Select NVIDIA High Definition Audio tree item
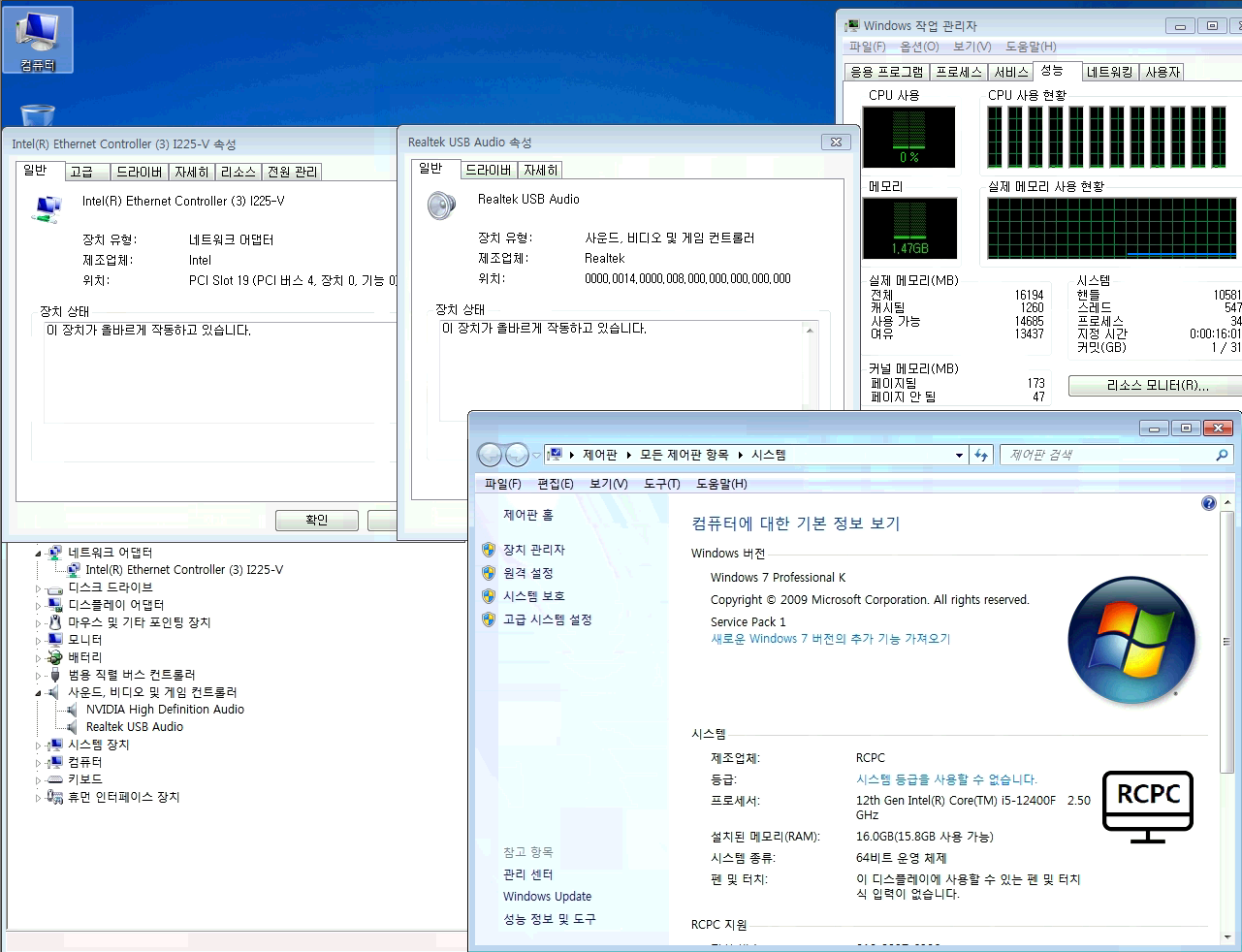1242x952 pixels. pyautogui.click(x=165, y=710)
